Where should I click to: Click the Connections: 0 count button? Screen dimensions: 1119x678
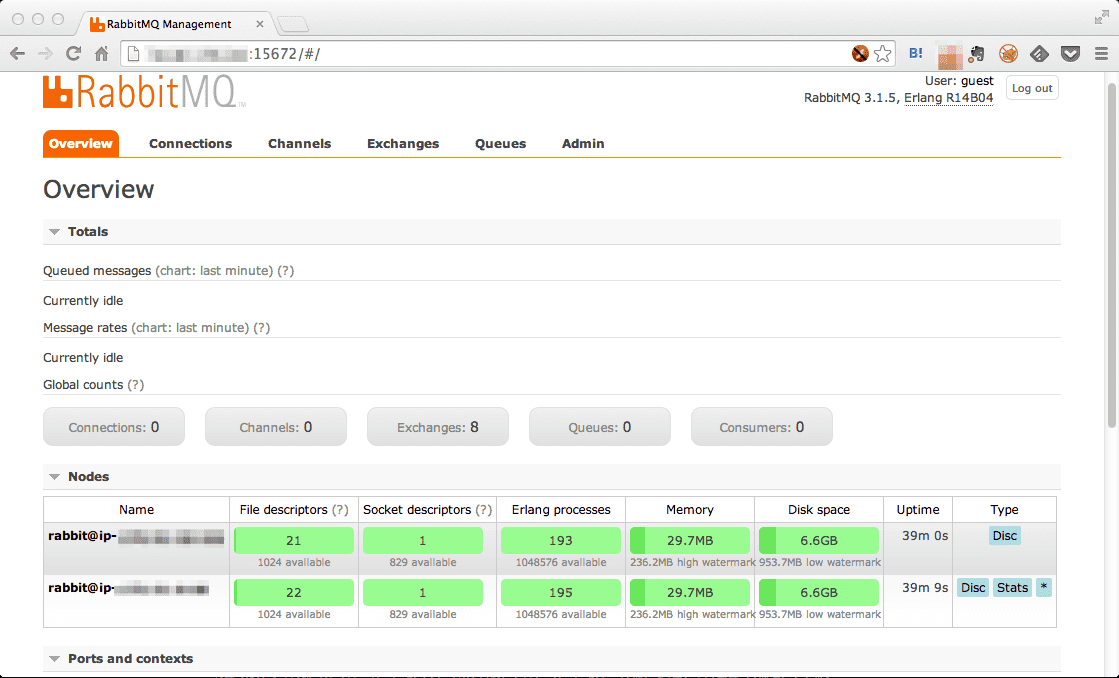(x=114, y=427)
